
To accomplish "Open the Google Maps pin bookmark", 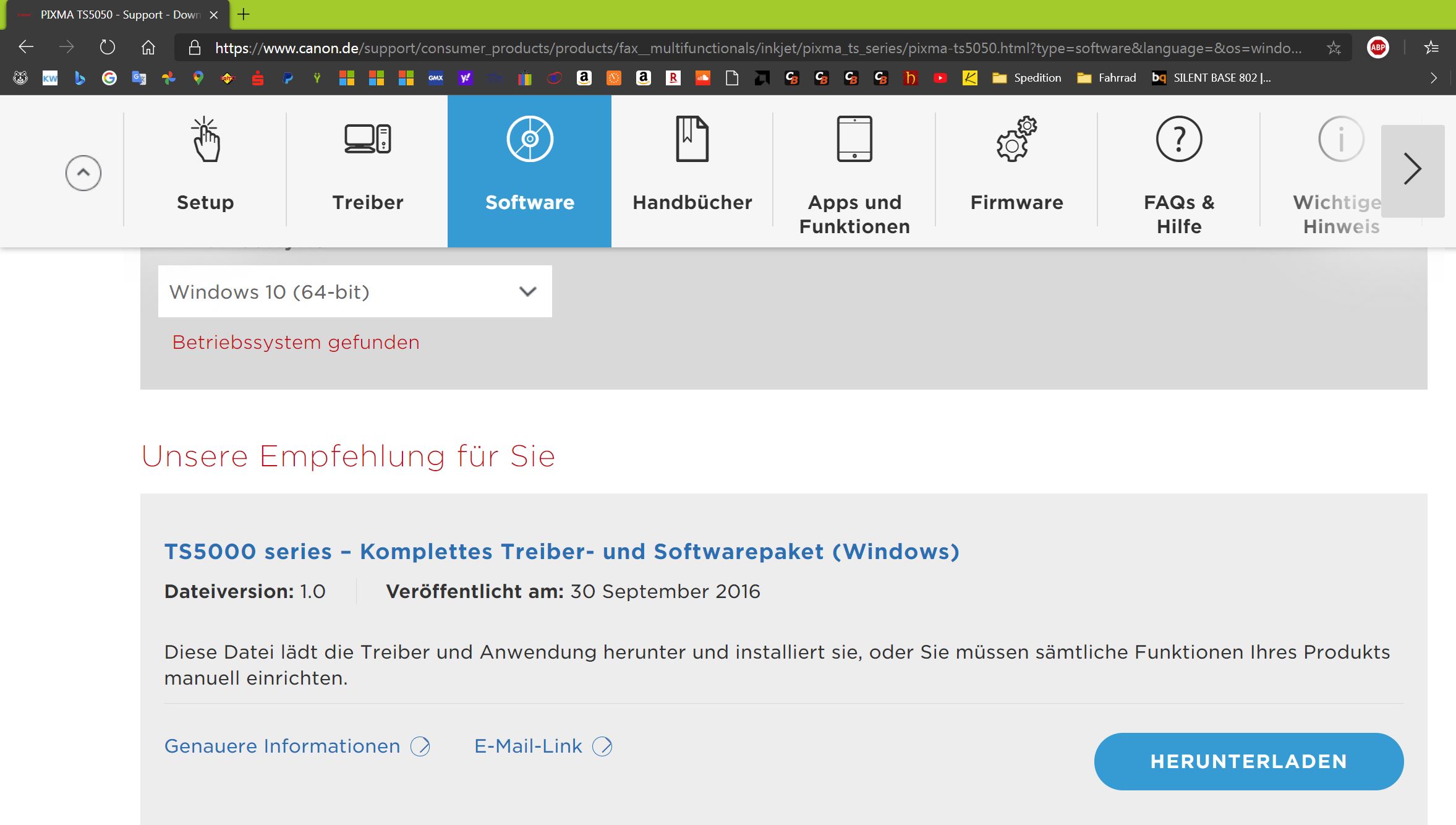I will pyautogui.click(x=198, y=78).
